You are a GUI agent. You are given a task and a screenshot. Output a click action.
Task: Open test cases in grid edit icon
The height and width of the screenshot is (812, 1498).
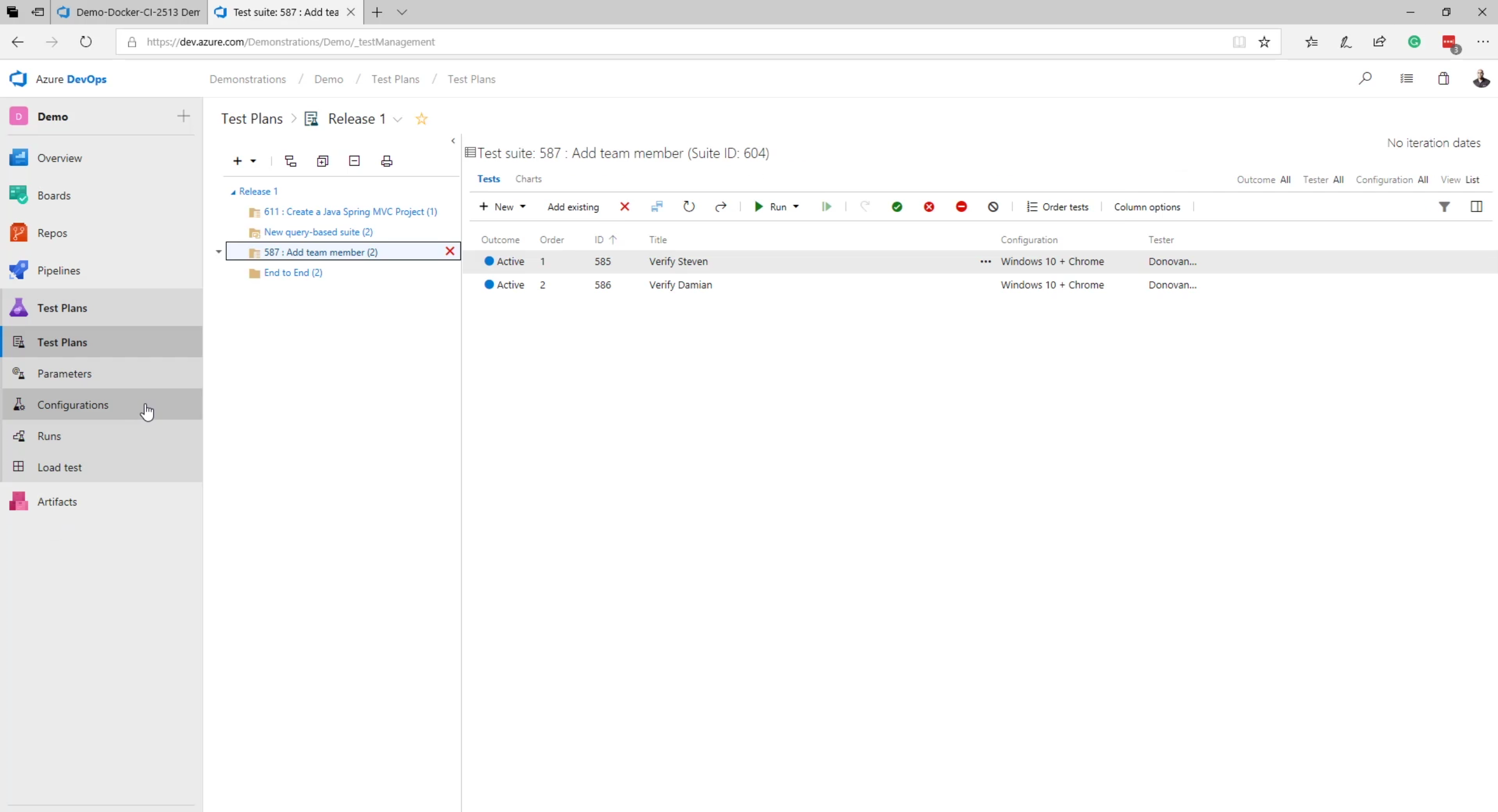click(x=657, y=207)
